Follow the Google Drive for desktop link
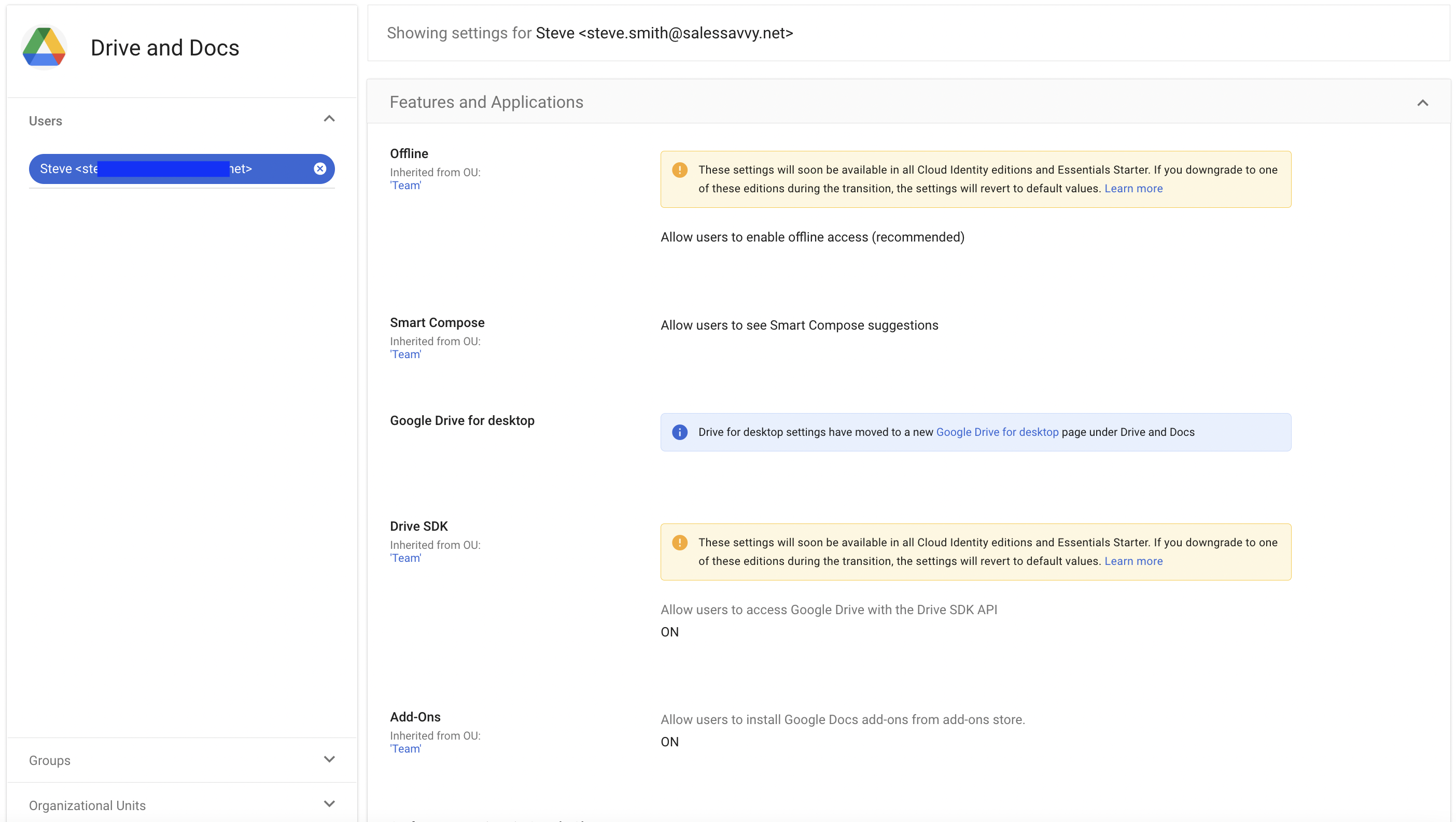The height and width of the screenshot is (822, 1456). click(997, 432)
